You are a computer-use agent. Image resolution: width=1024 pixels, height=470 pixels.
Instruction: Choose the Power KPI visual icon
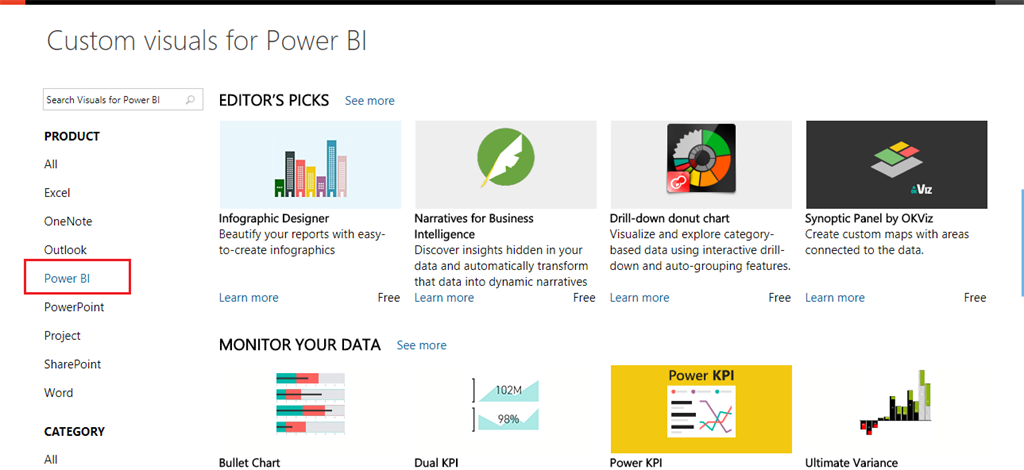[701, 408]
